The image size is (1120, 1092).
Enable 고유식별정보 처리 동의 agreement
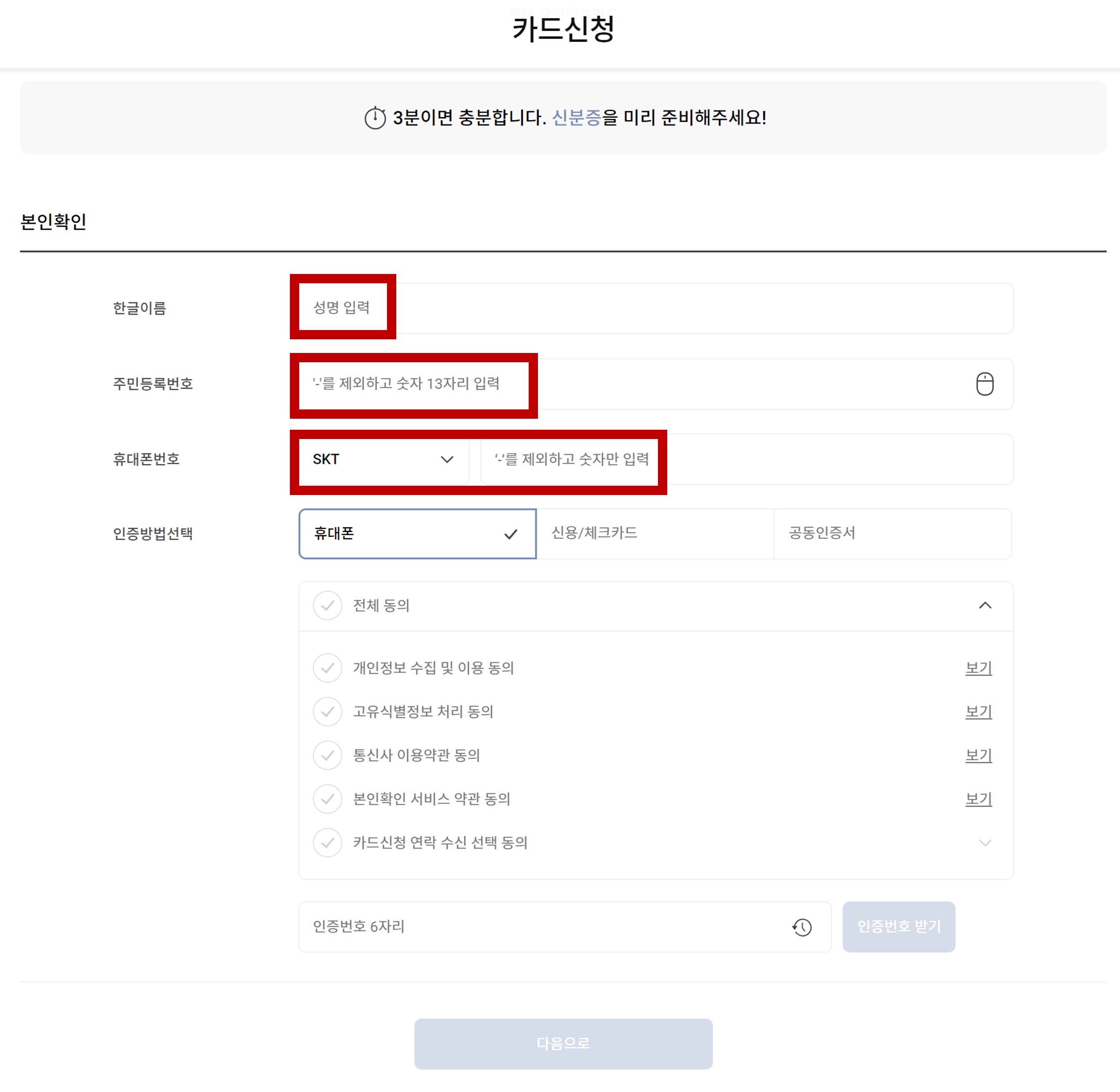[327, 712]
